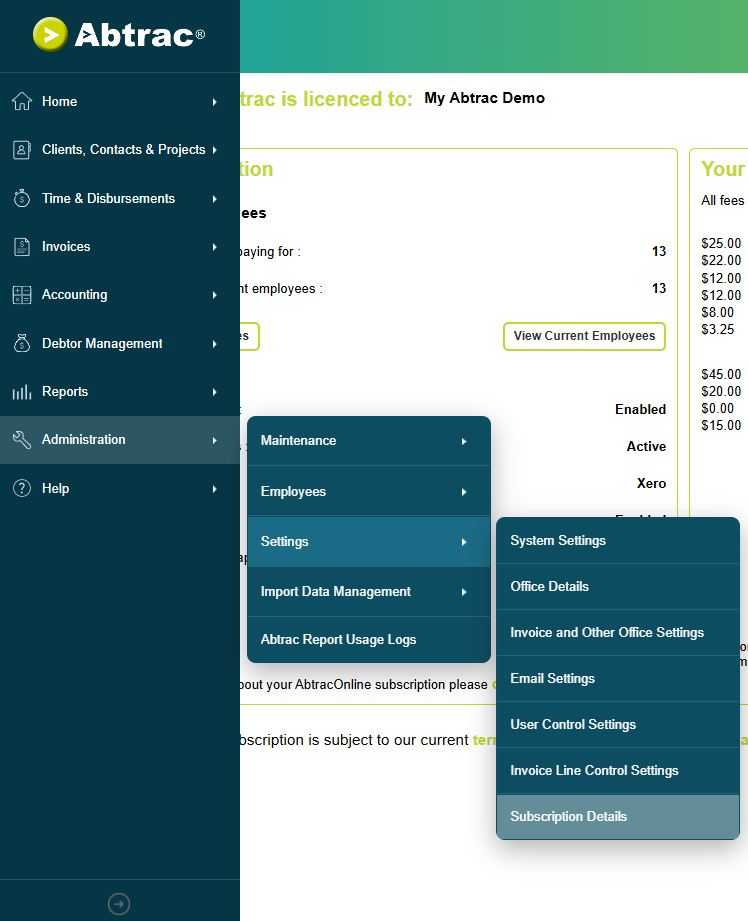Expand the Help submenu arrow
The image size is (748, 921).
[214, 489]
